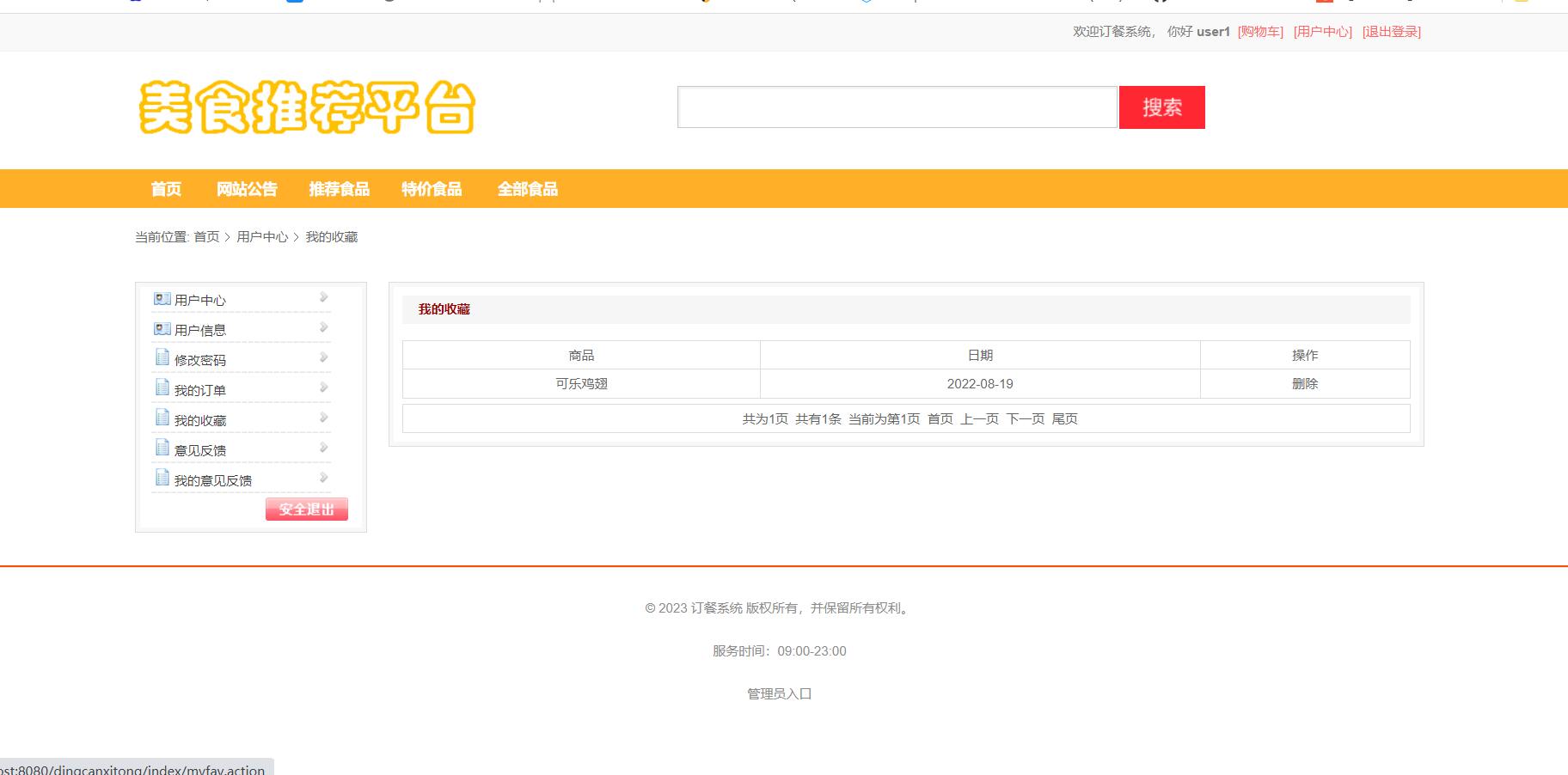
Task: Click 用户中心 in the breadcrumb
Action: pos(262,237)
